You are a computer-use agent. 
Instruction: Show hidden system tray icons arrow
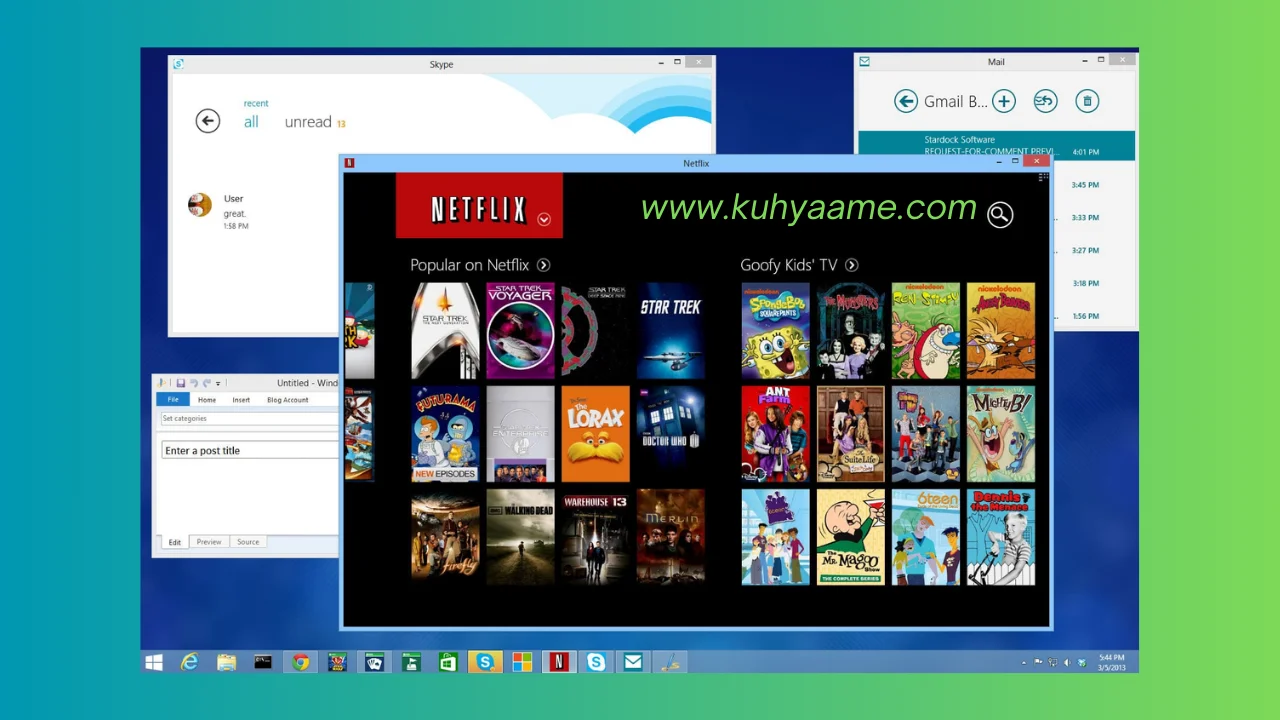[1024, 662]
